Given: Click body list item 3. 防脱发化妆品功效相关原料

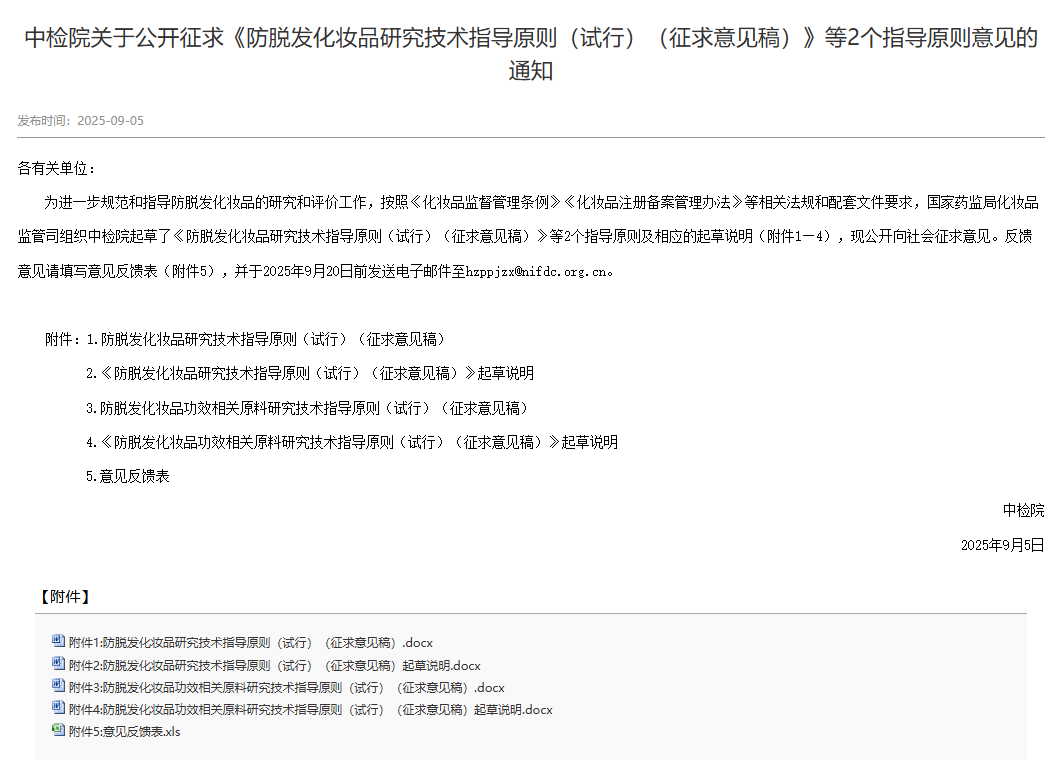Looking at the screenshot, I should (x=307, y=408).
